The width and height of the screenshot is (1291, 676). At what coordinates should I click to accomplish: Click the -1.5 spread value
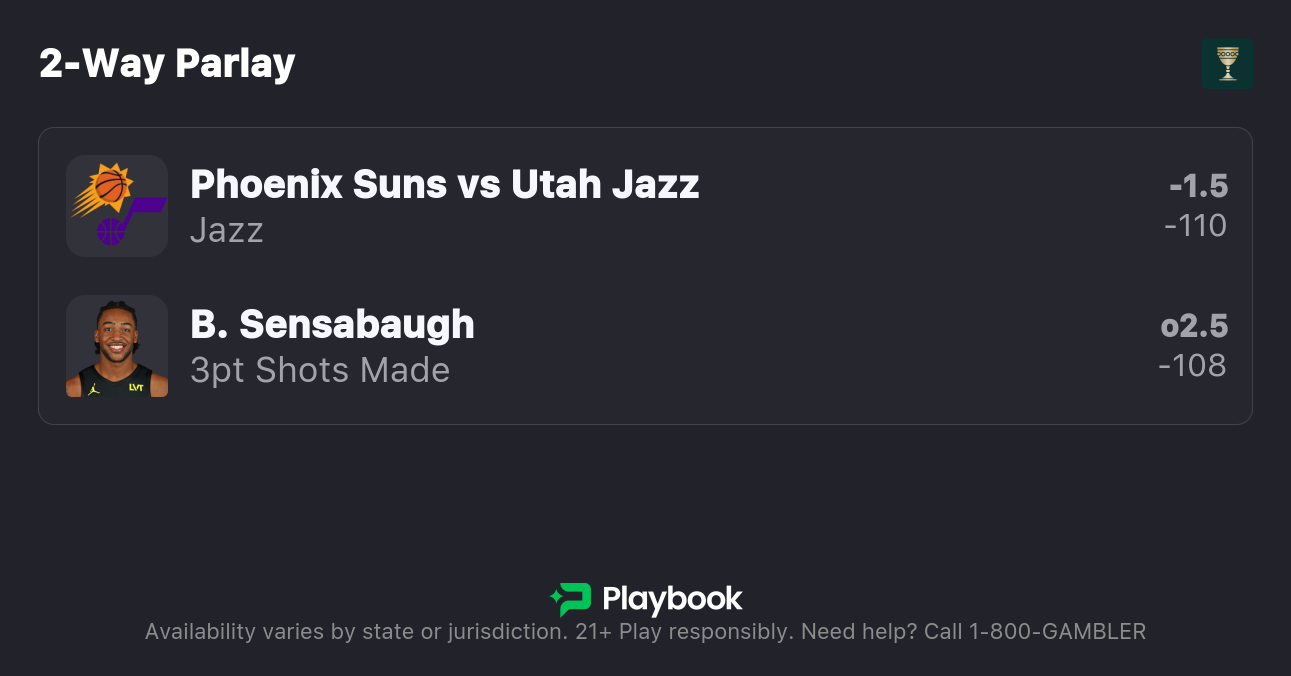[x=1198, y=186]
